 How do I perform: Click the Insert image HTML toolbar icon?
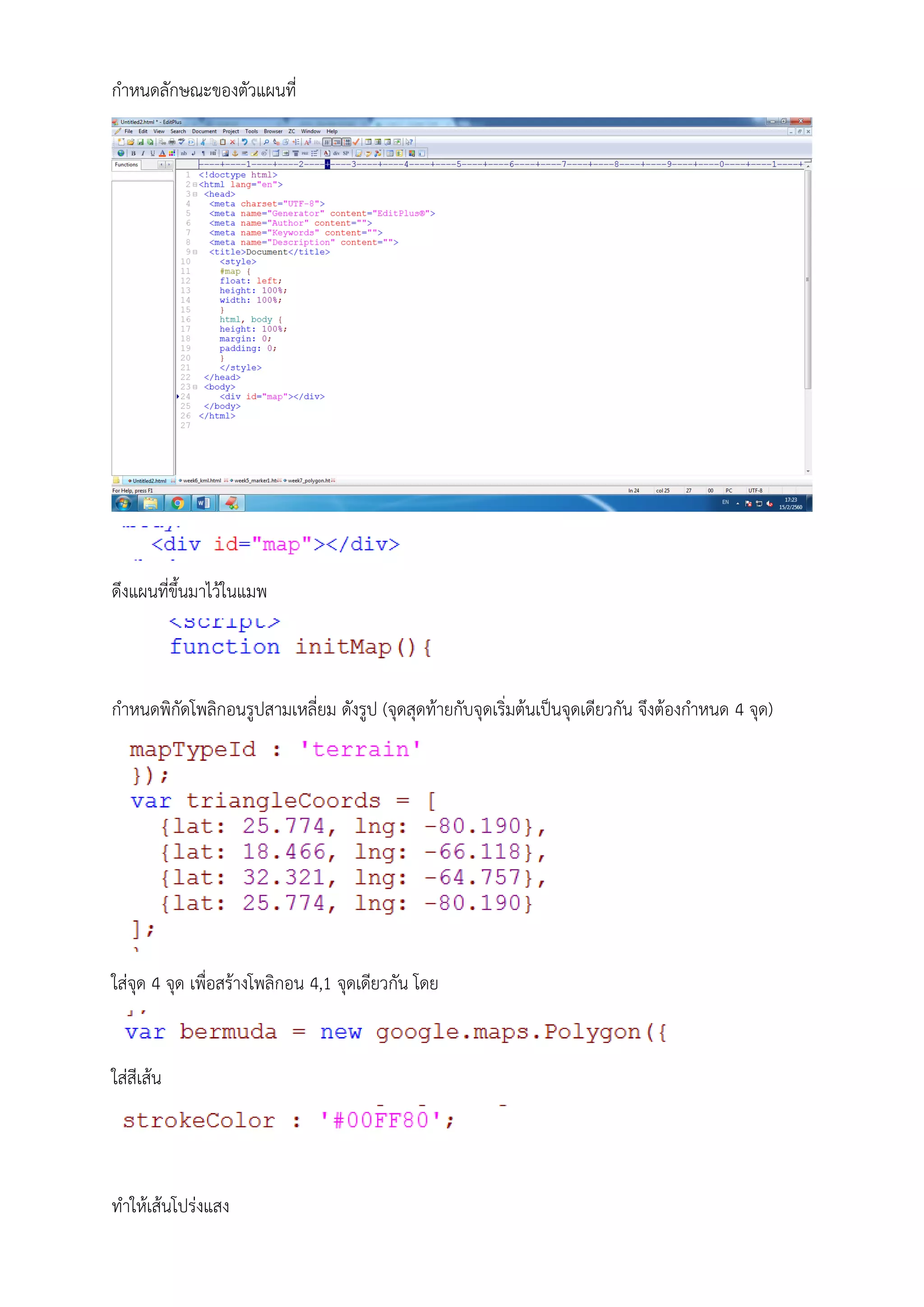tap(225, 154)
